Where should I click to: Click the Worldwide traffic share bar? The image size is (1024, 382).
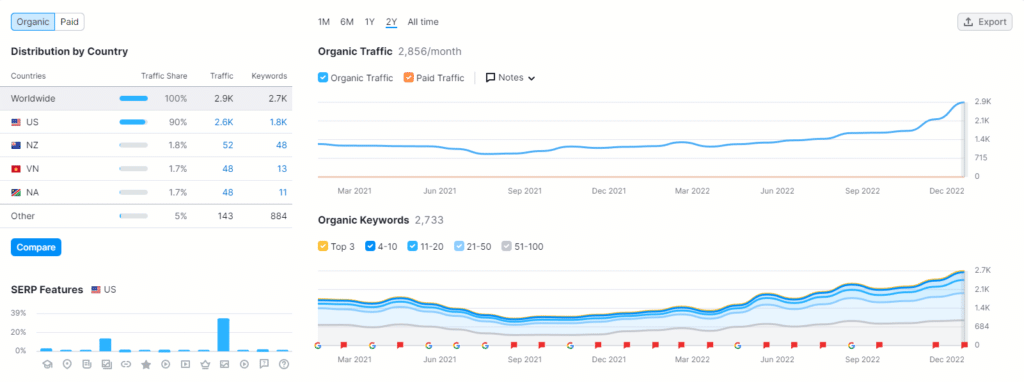pyautogui.click(x=133, y=99)
